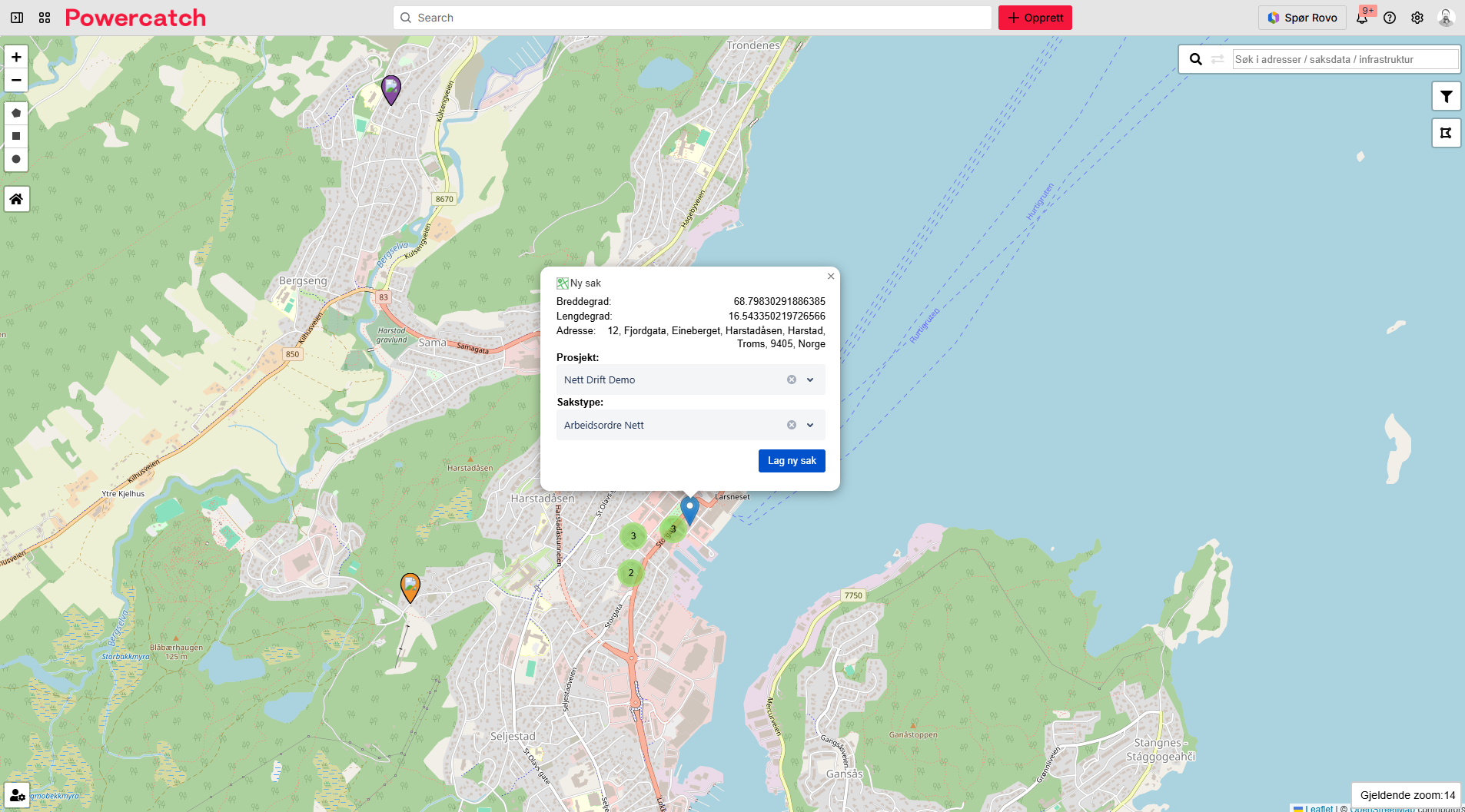Zoom out on the map

(x=16, y=80)
